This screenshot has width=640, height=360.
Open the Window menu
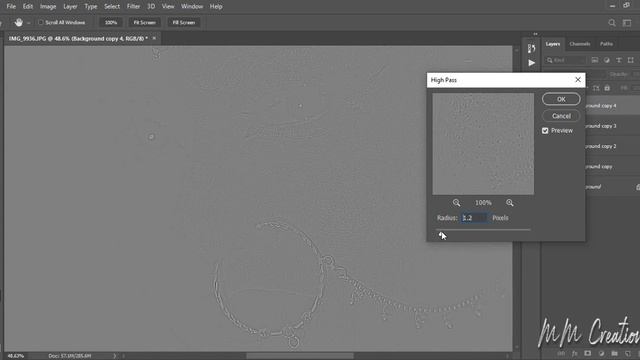[x=192, y=7]
